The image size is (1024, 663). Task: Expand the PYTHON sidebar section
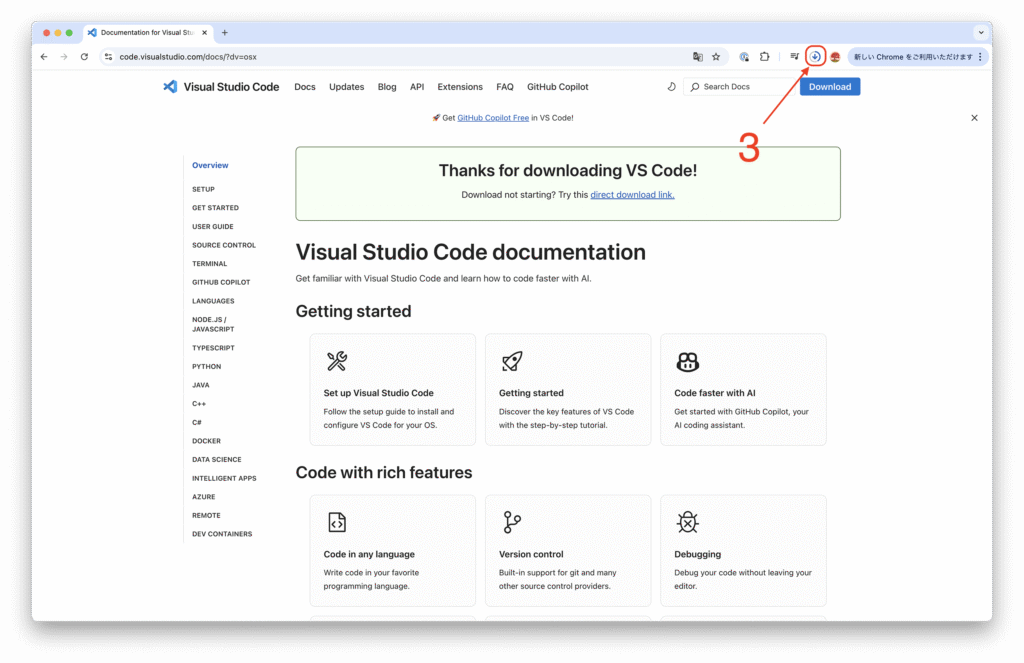click(206, 366)
